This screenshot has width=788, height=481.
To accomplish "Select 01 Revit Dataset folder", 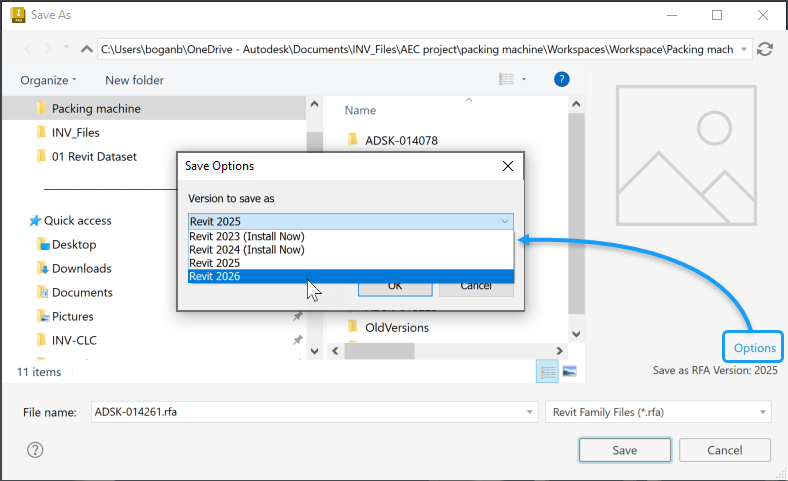I will [x=94, y=157].
